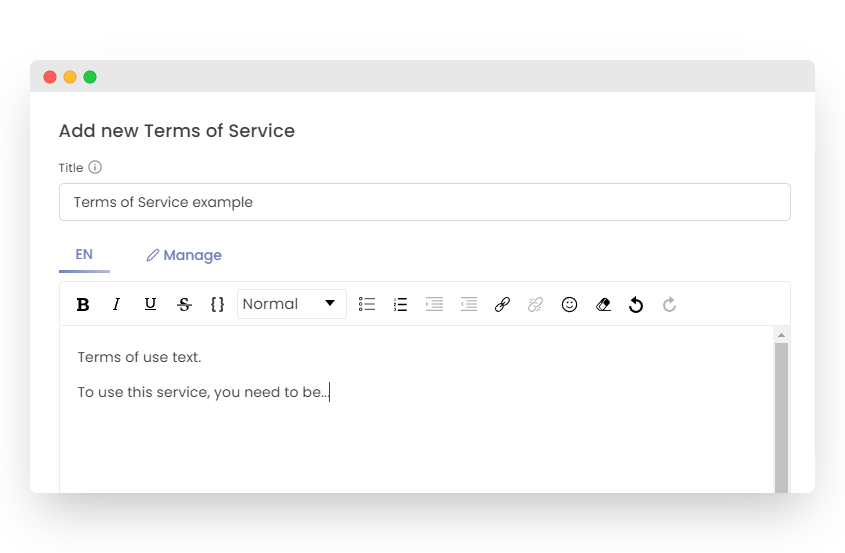Image resolution: width=845 pixels, height=553 pixels.
Task: Insert an unordered bullet list
Action: 367,305
